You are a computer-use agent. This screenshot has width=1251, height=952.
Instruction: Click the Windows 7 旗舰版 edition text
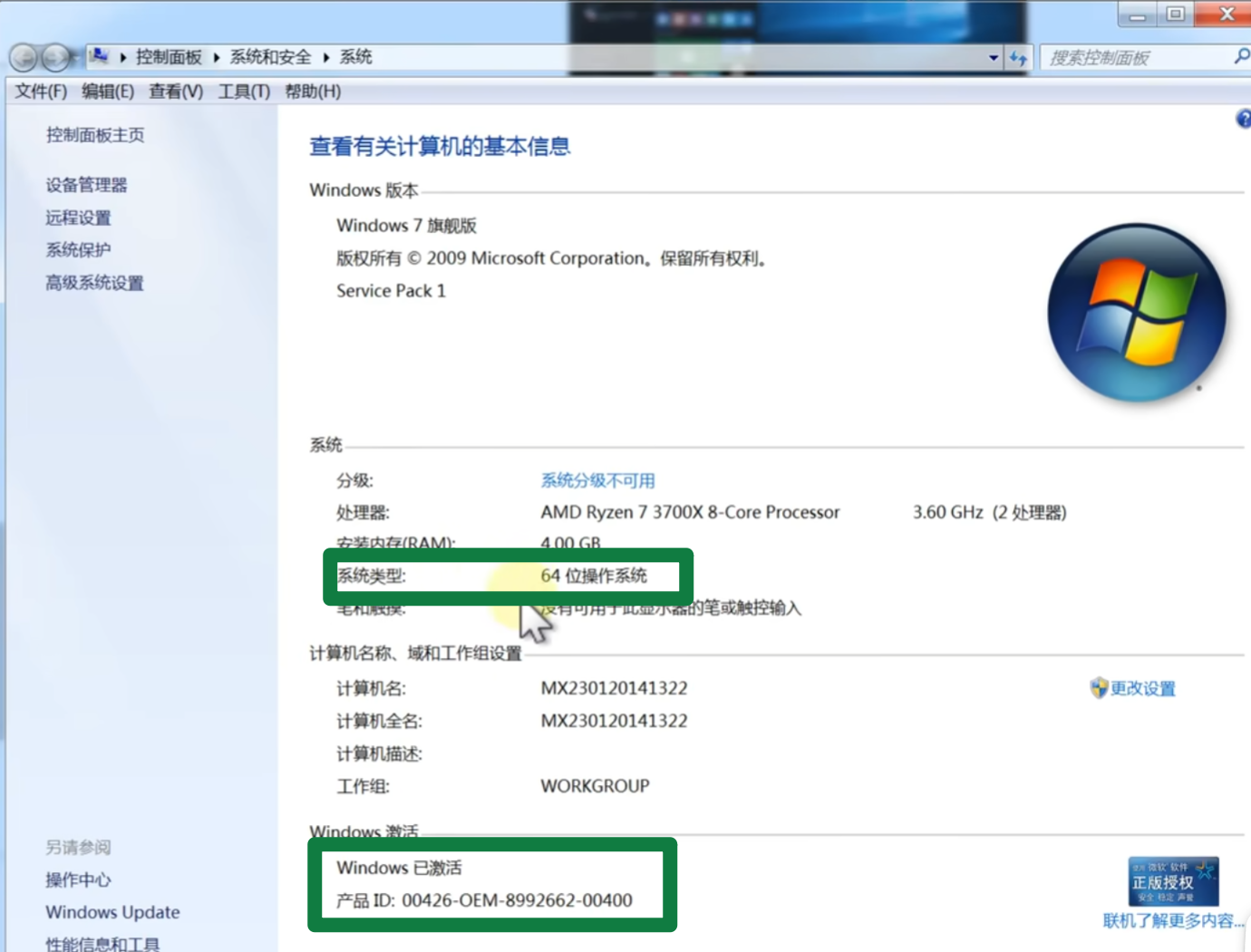tap(406, 226)
